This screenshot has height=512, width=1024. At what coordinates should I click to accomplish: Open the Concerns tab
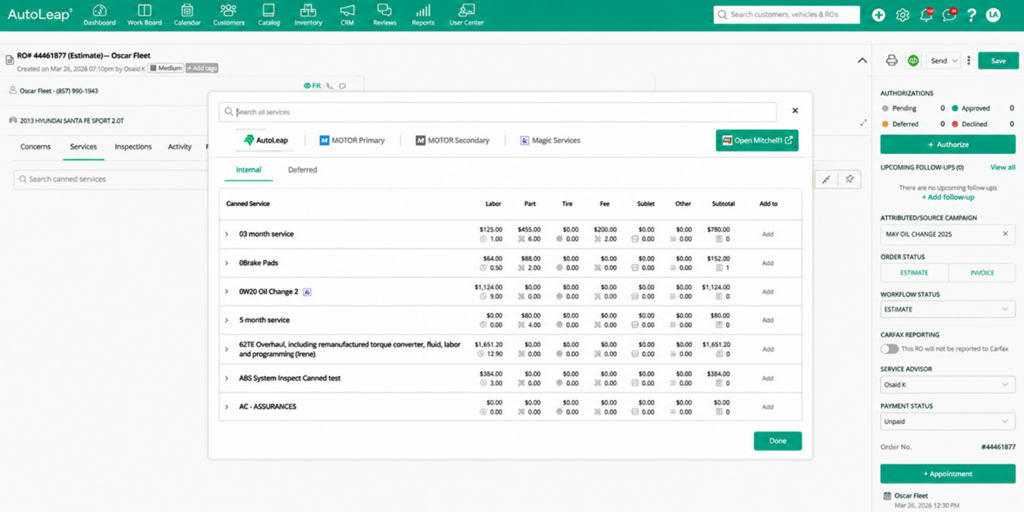(35, 147)
